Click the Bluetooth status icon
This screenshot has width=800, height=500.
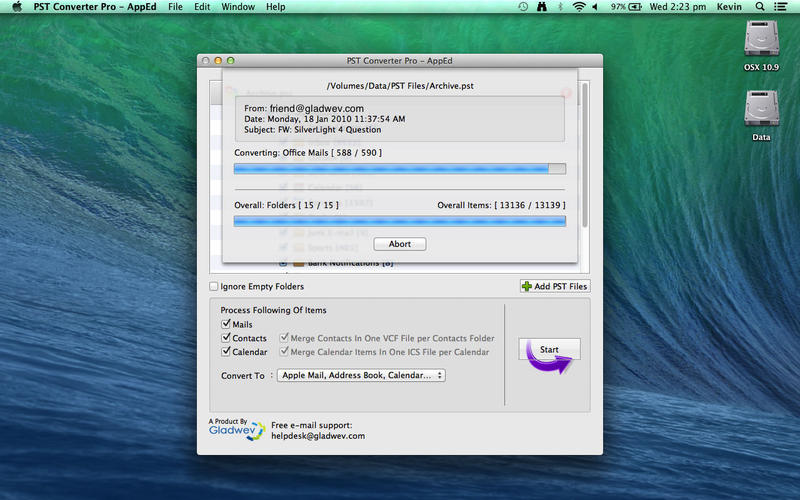tap(560, 7)
